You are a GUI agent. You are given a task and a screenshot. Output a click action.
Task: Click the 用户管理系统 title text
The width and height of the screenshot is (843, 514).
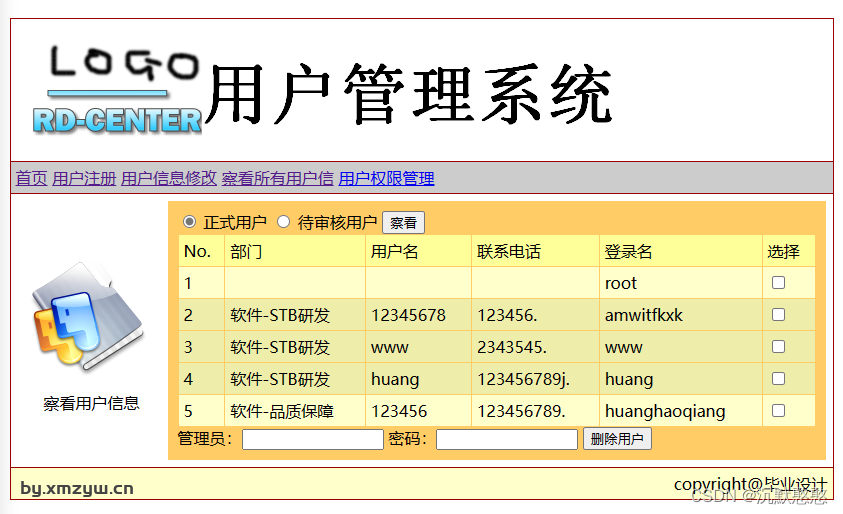(x=409, y=94)
